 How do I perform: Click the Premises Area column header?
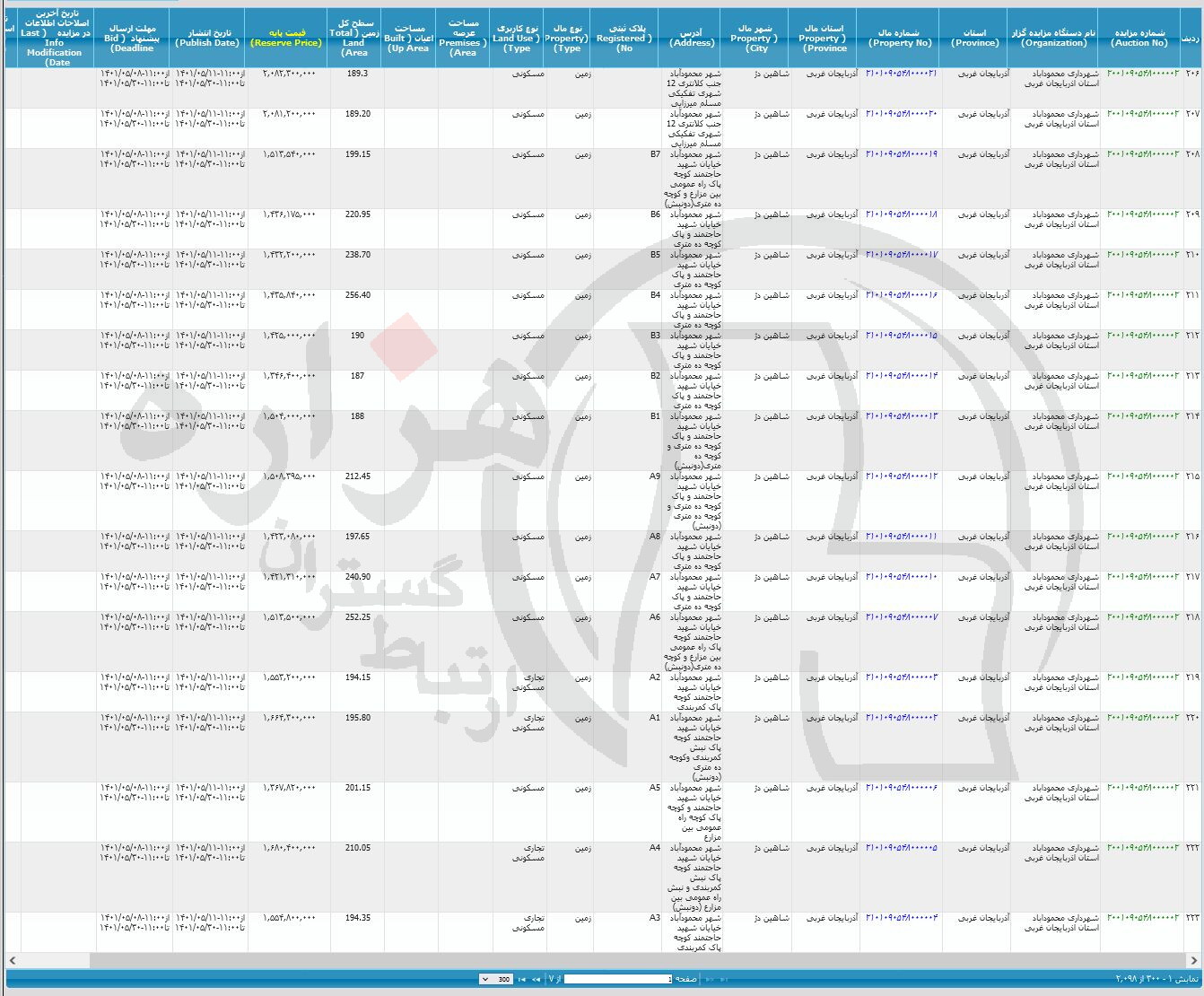coord(463,38)
